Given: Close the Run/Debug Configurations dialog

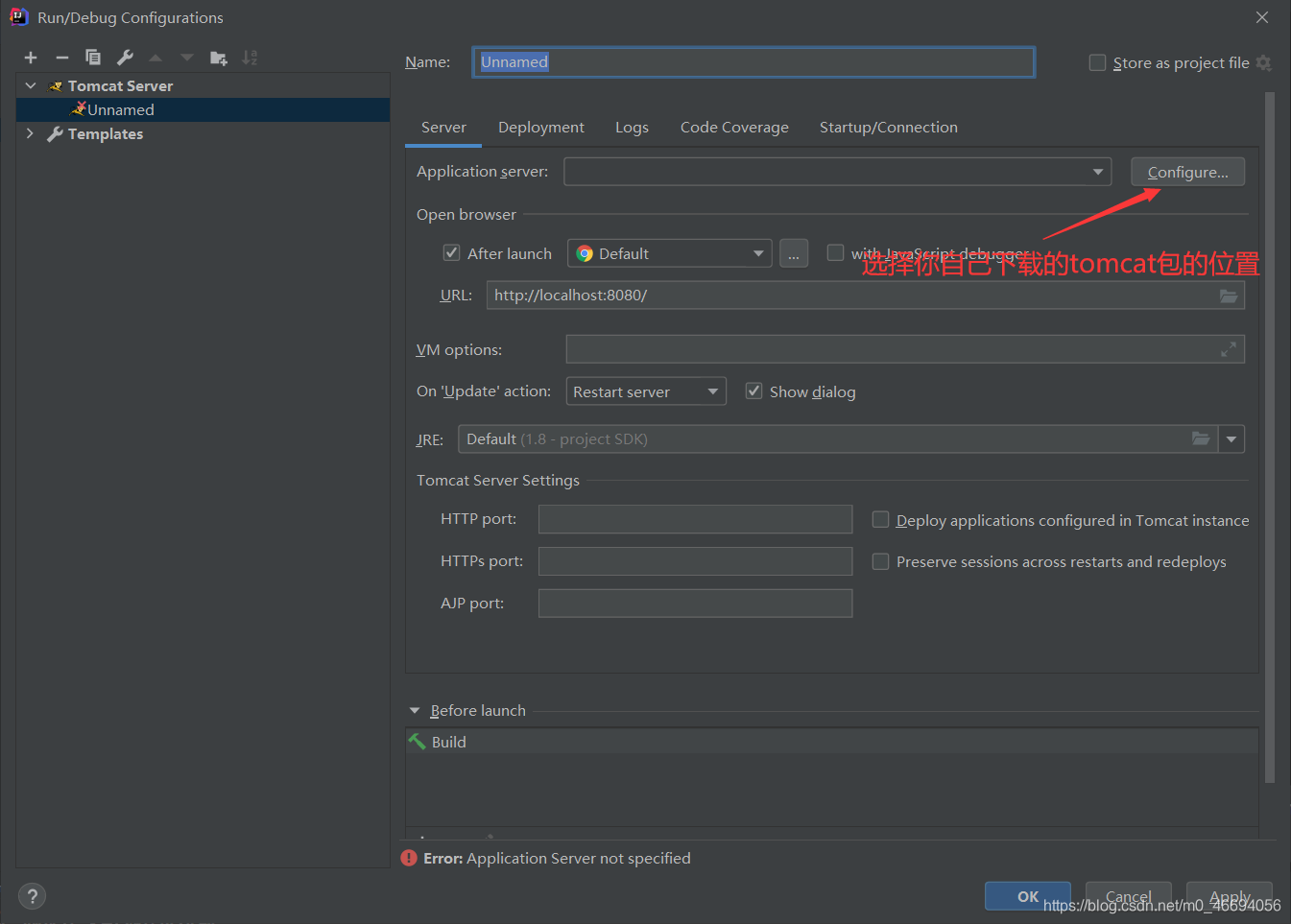Looking at the screenshot, I should point(1262,17).
